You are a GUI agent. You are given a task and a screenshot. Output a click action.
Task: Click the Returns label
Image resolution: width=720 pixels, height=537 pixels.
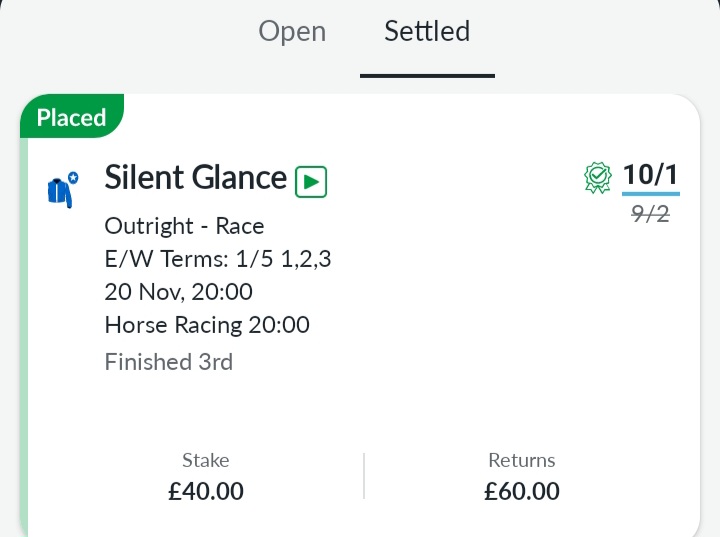522,460
